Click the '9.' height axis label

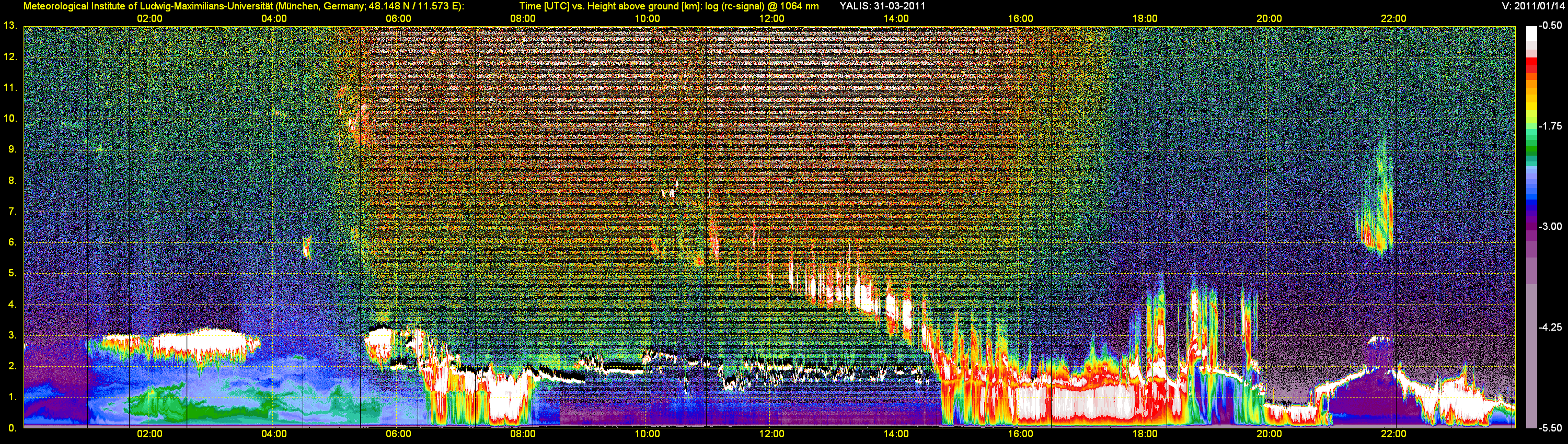[x=12, y=149]
